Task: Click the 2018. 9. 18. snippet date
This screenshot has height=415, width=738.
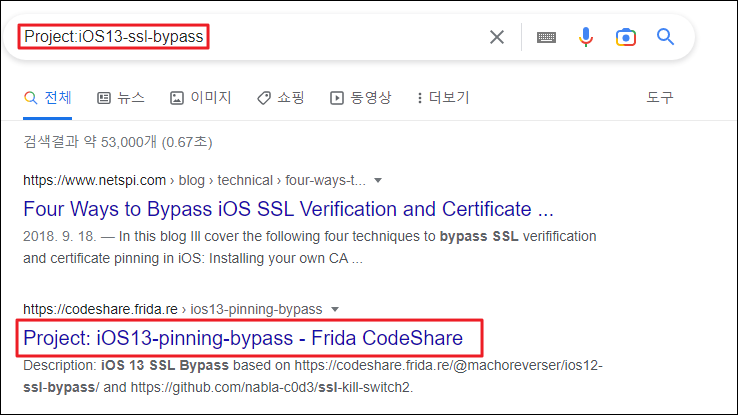Action: point(59,236)
